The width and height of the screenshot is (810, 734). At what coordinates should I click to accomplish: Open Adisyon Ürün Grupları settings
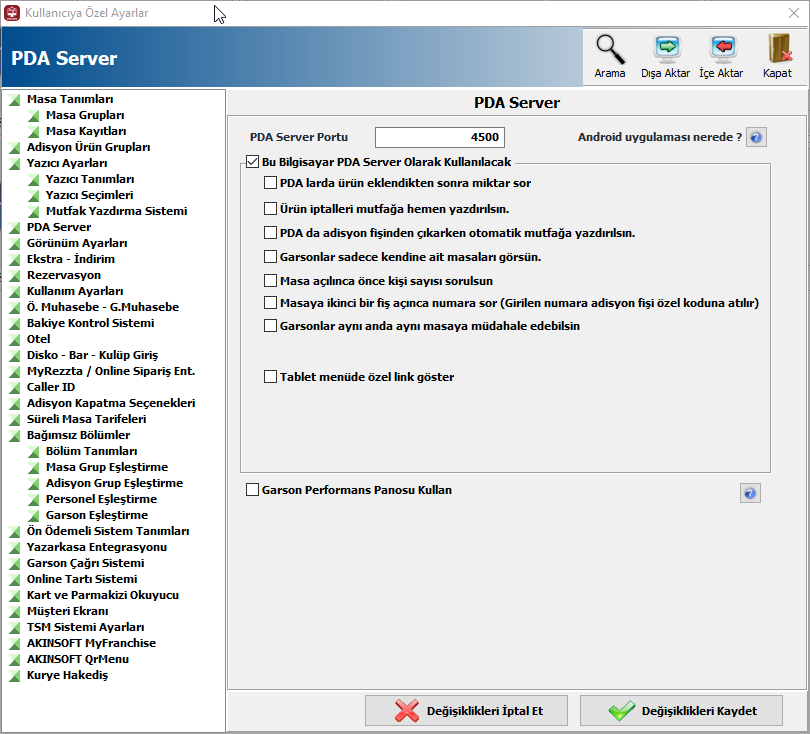(88, 147)
